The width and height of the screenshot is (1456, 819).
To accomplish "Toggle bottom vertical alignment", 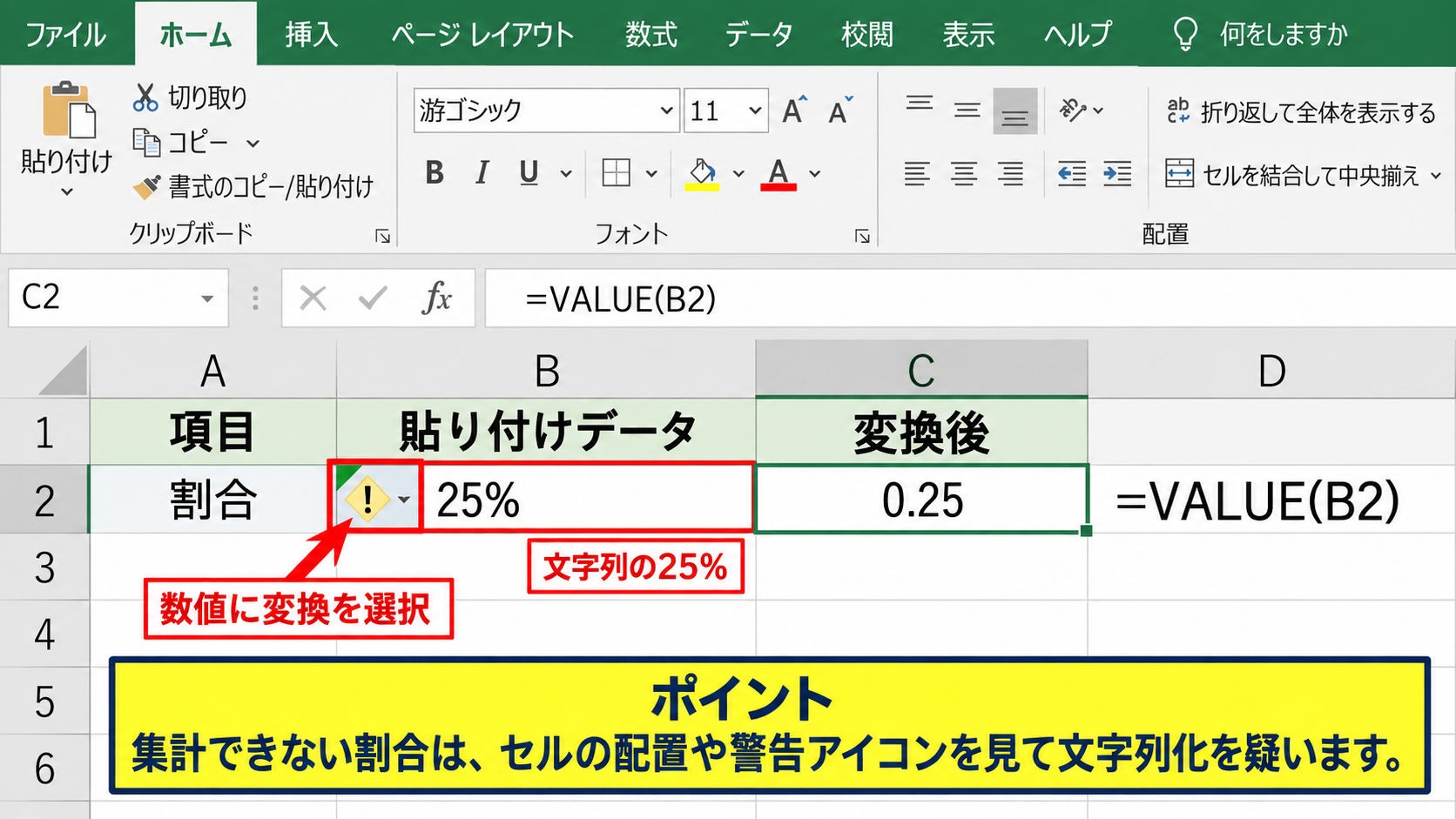I will 1014,111.
